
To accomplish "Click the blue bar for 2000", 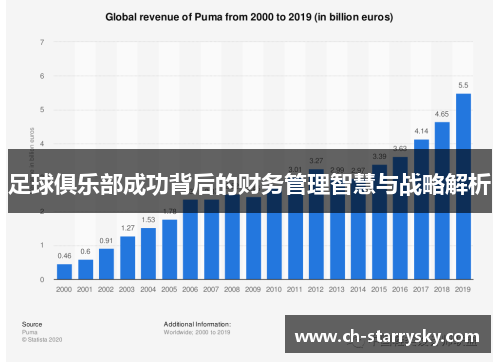I will (64, 272).
